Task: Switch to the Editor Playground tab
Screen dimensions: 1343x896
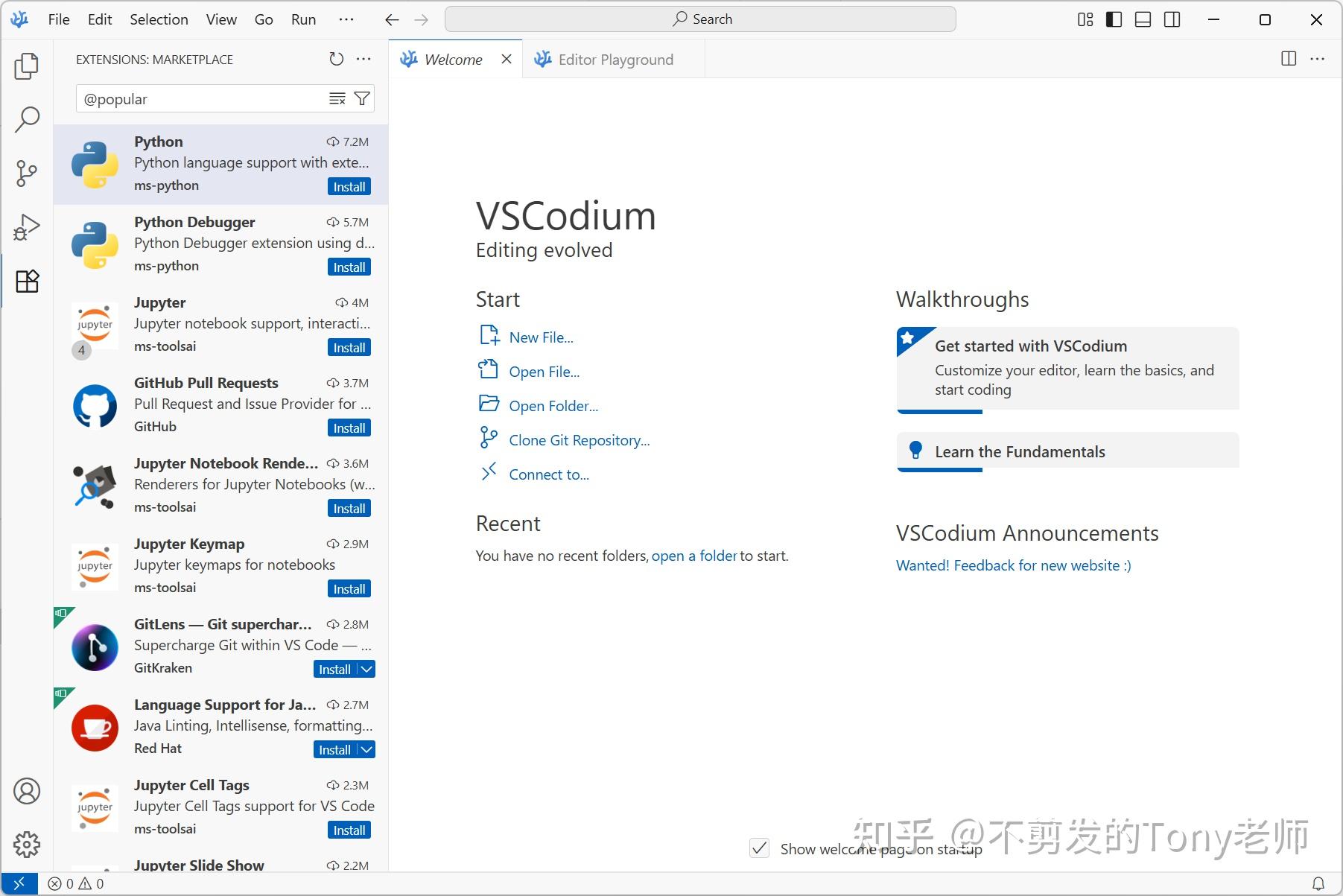Action: (615, 59)
